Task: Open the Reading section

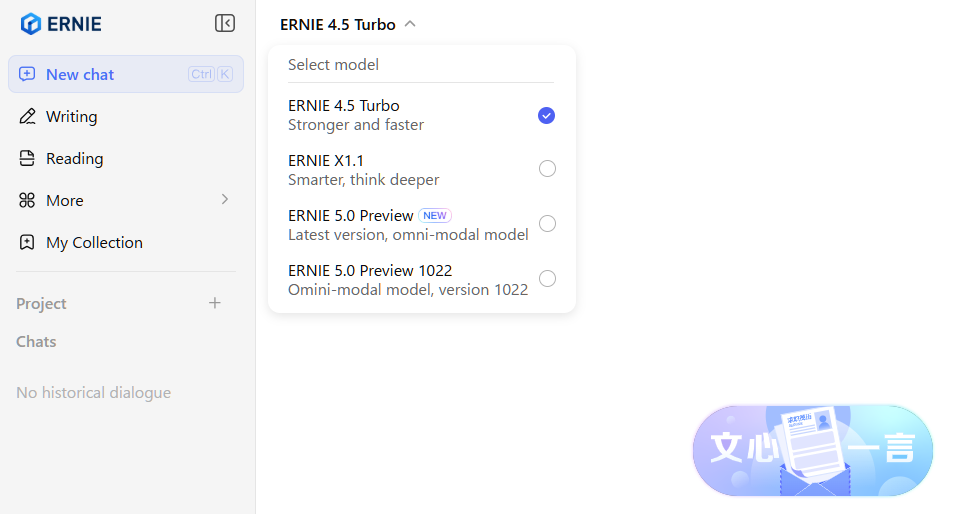Action: click(74, 158)
